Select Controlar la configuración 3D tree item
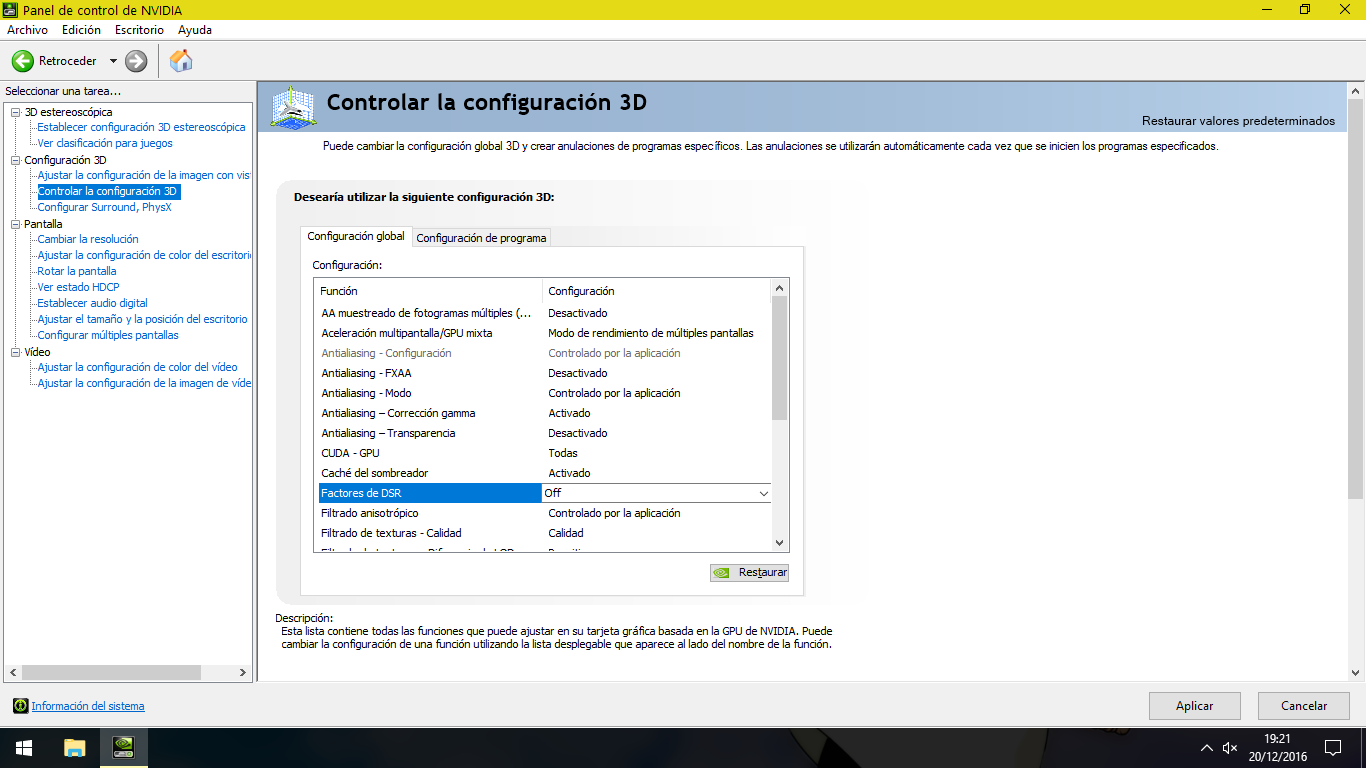Image resolution: width=1366 pixels, height=768 pixels. tap(108, 191)
